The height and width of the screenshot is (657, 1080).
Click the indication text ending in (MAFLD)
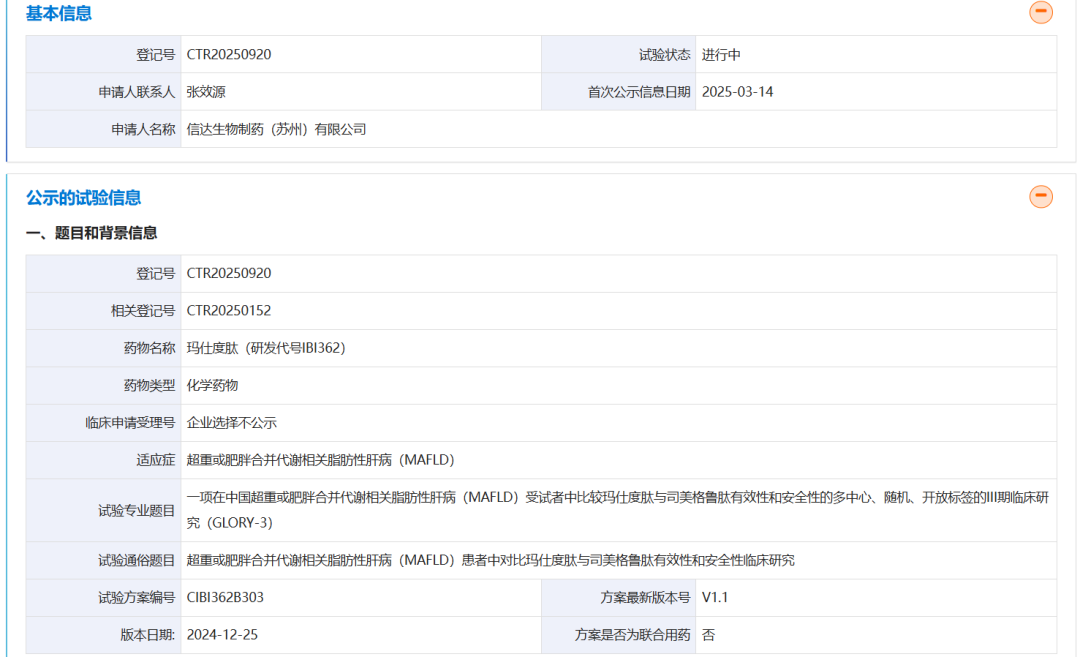coord(320,459)
